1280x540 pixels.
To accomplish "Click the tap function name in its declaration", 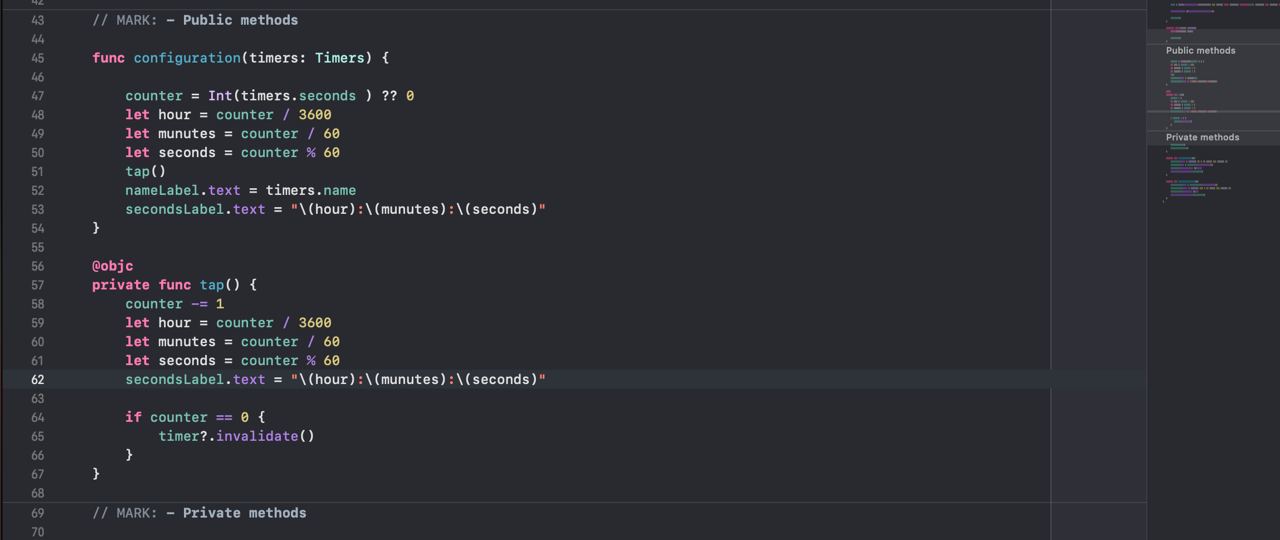I will point(212,285).
